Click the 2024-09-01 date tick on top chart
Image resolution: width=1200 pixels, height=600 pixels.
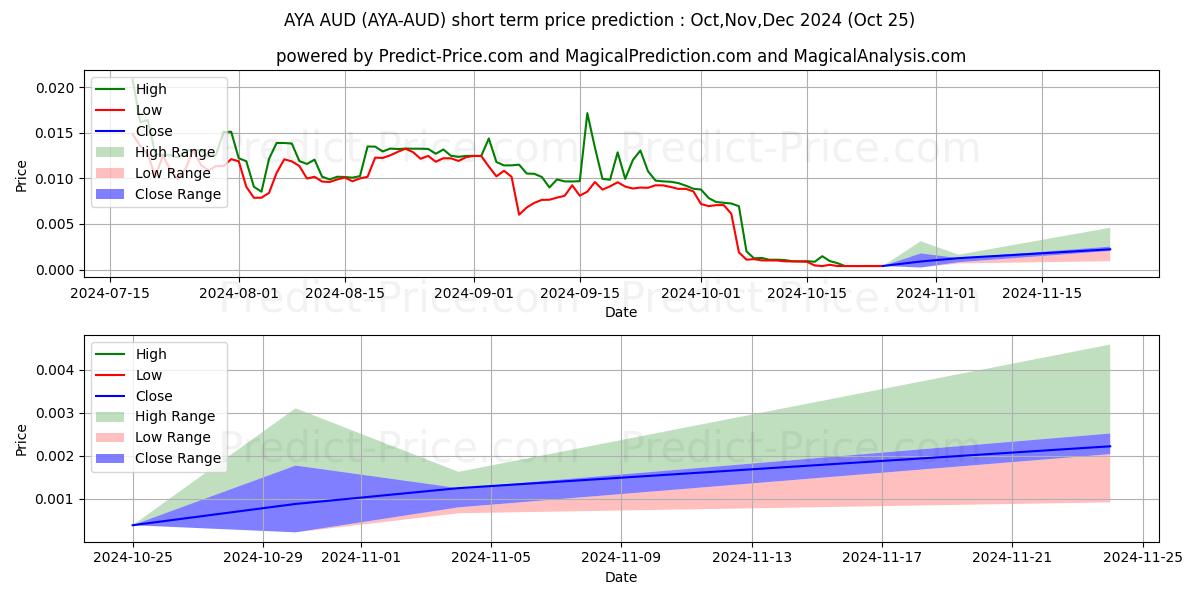point(474,293)
